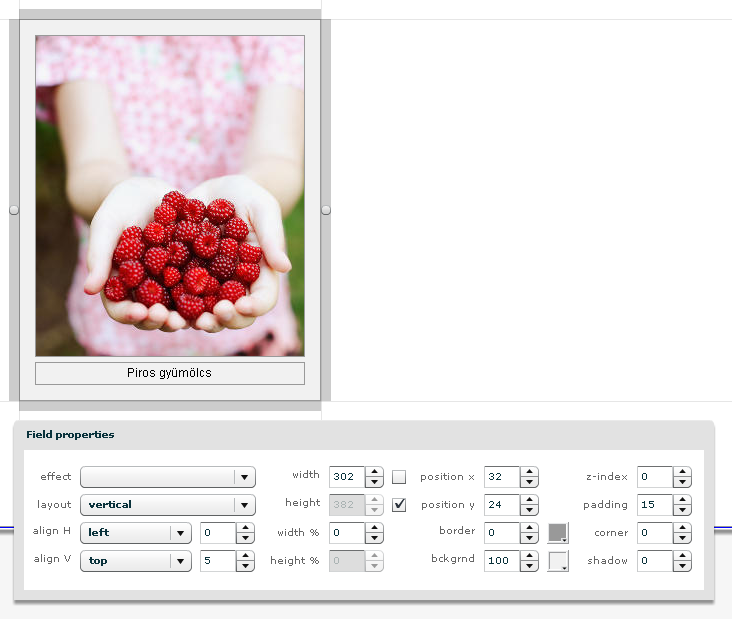
Task: Open the effect dropdown
Action: coord(245,477)
